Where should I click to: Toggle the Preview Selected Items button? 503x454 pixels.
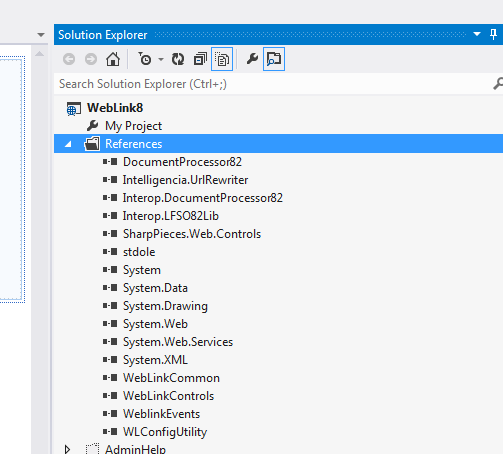(274, 59)
